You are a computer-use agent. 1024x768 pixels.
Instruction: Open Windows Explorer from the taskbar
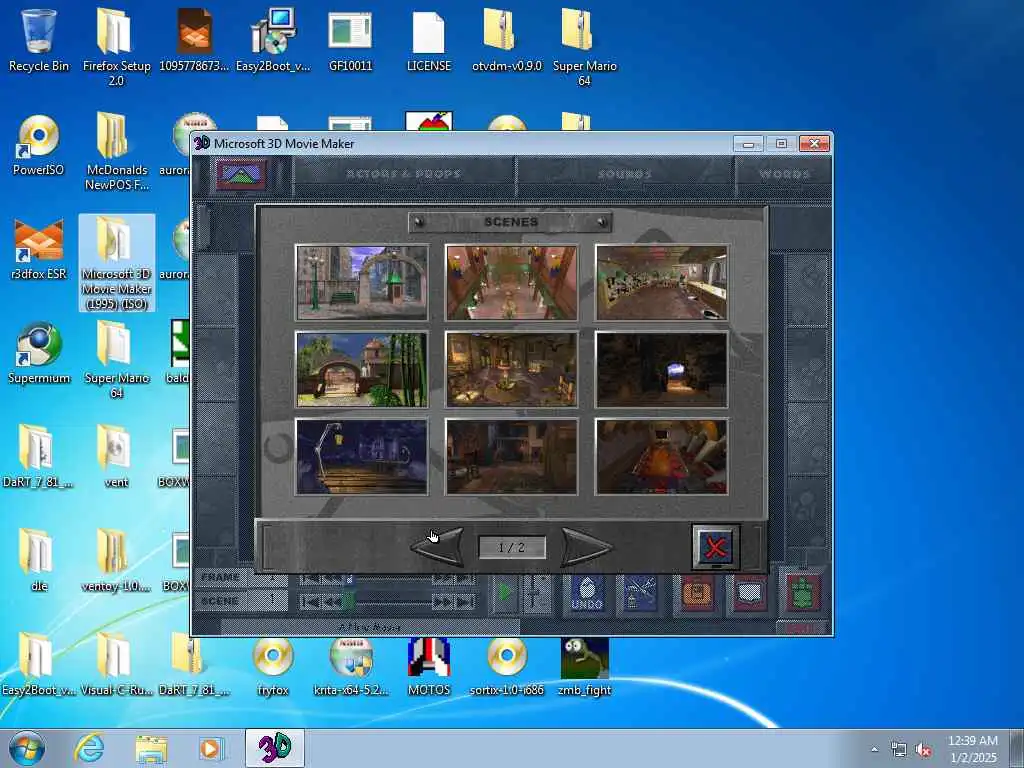click(151, 748)
